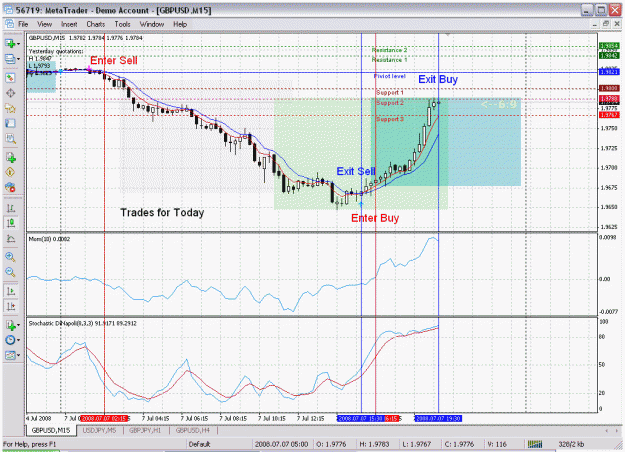
Task: Select the 1.9821 blue pivot price label
Action: pyautogui.click(x=609, y=72)
